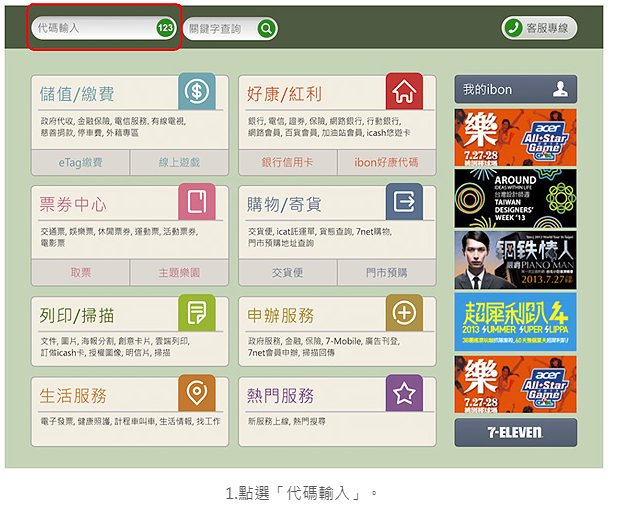Open the 好康/紅利 category title
This screenshot has height=514, width=619.
(x=284, y=94)
